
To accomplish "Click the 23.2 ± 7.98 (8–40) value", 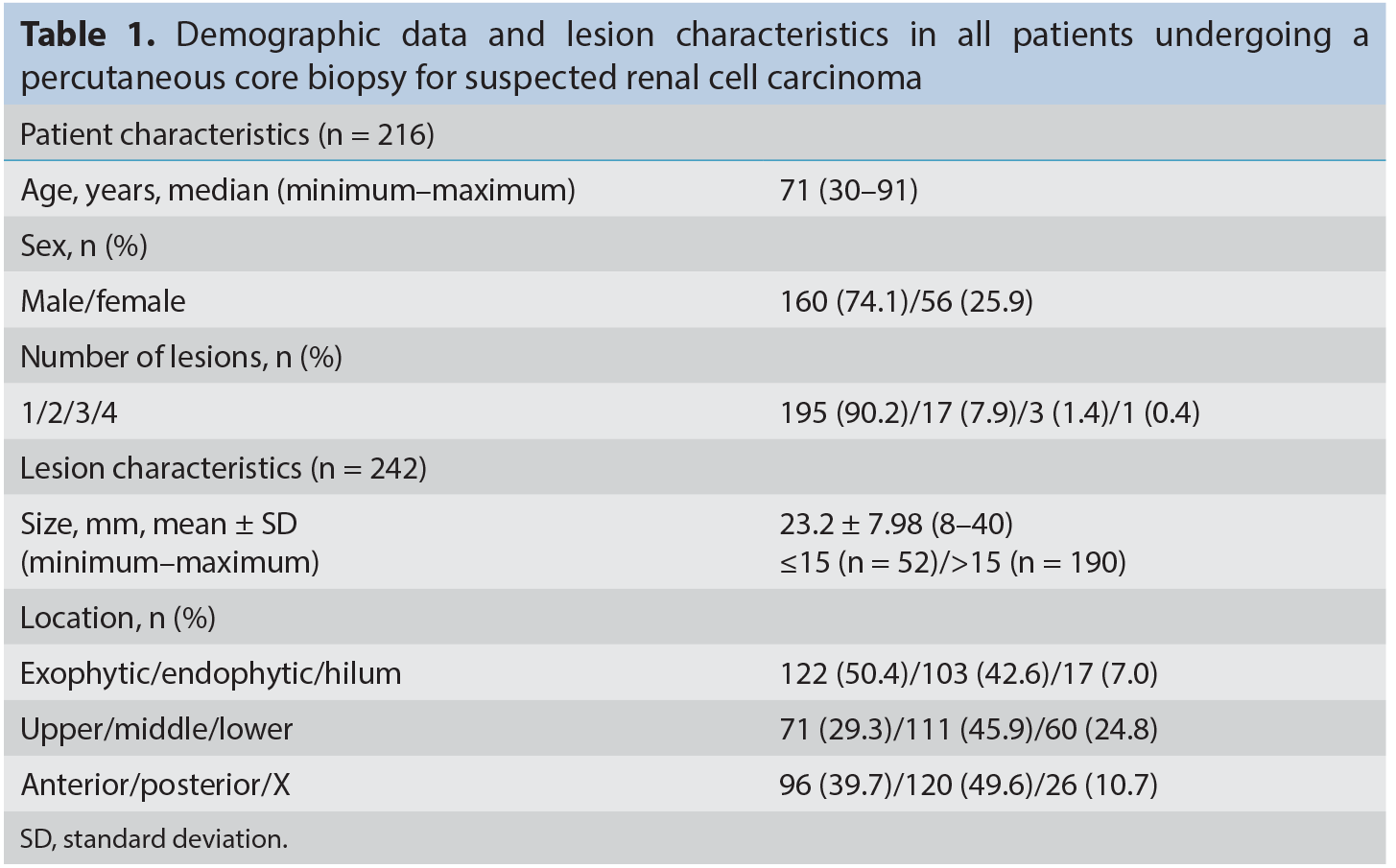I will 896,524.
